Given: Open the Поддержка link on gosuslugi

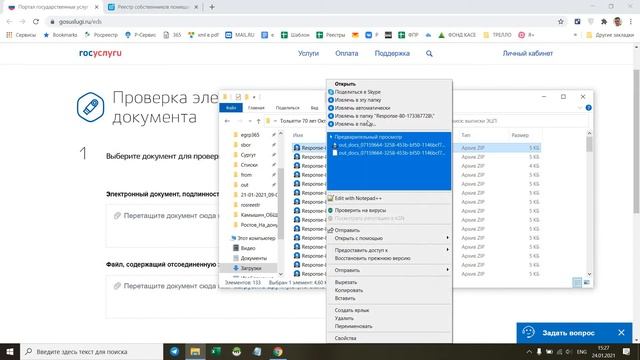Looking at the screenshot, I should [x=392, y=53].
